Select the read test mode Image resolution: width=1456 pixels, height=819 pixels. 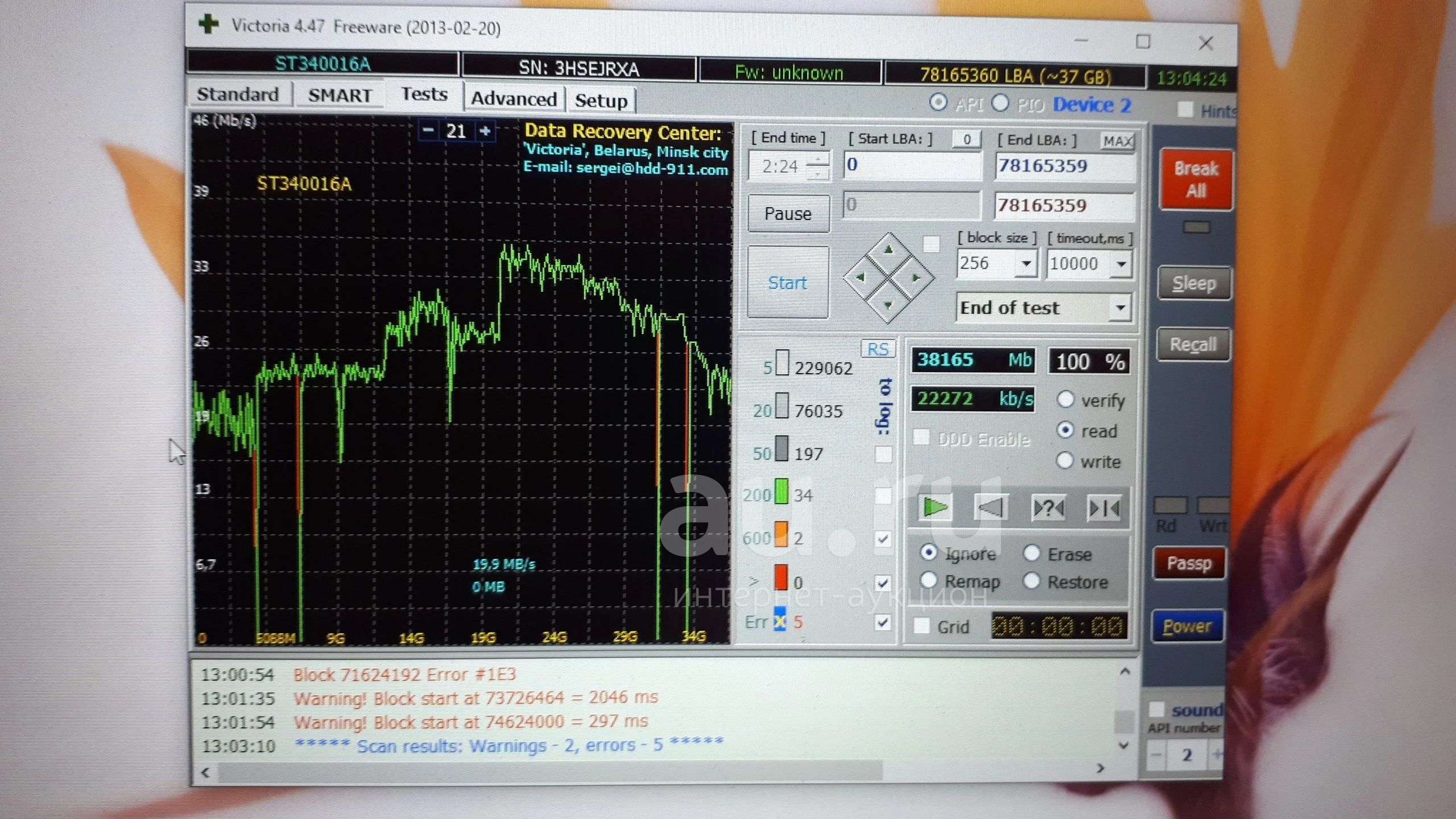click(x=1065, y=430)
